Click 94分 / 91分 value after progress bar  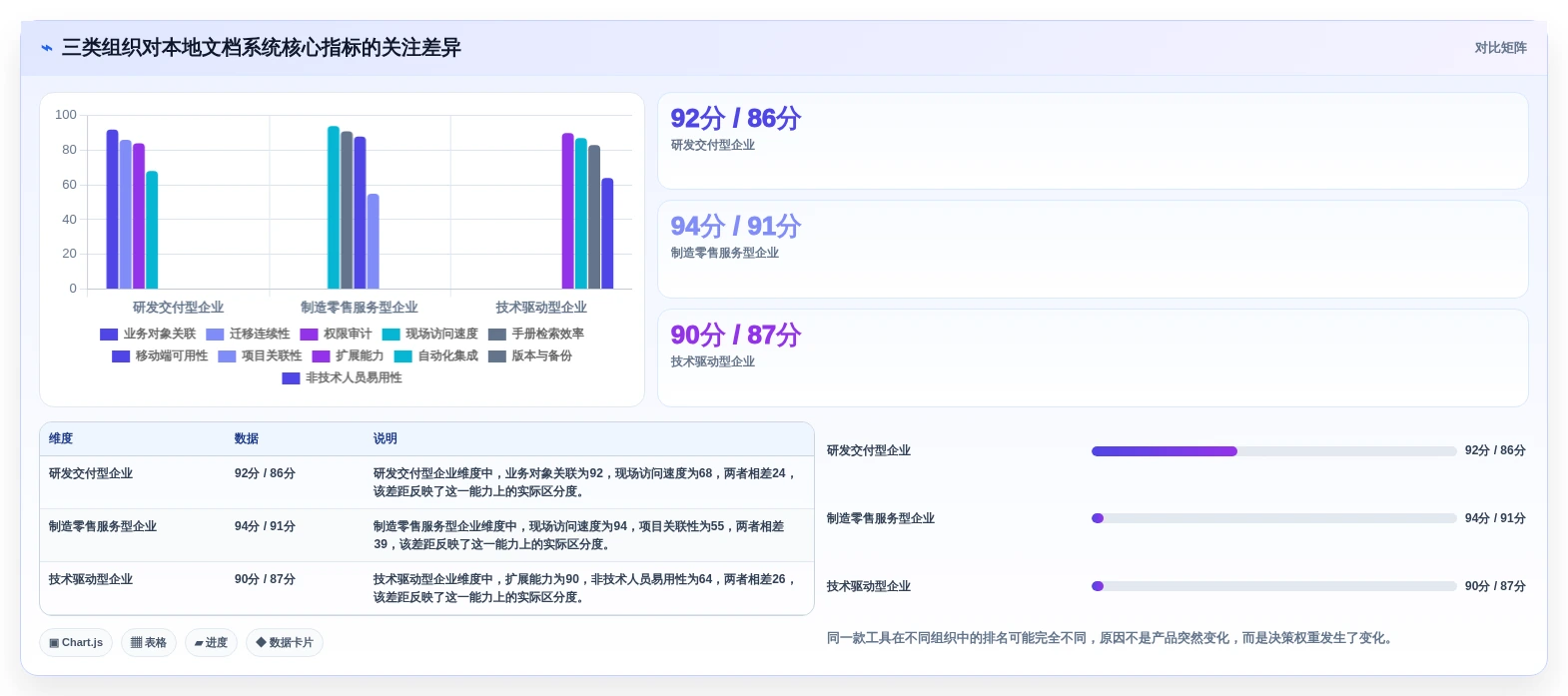tap(1495, 518)
